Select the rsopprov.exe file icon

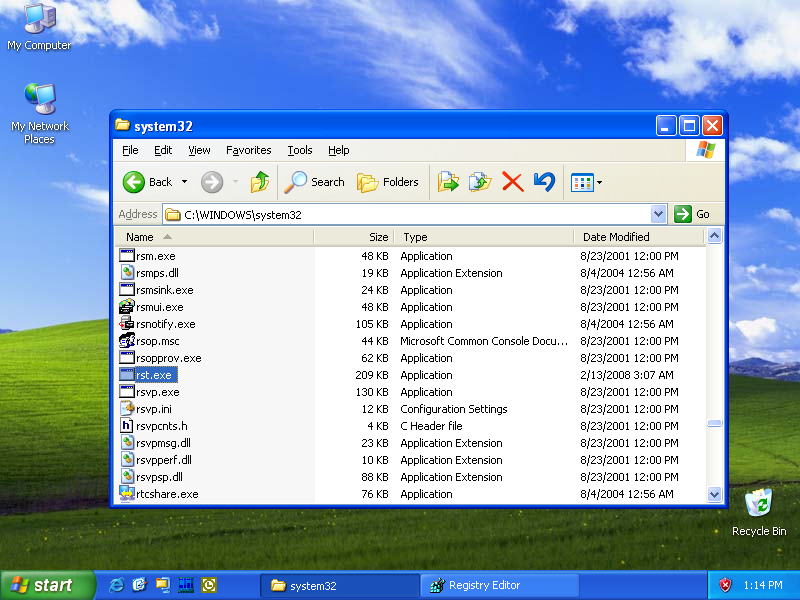click(x=127, y=358)
